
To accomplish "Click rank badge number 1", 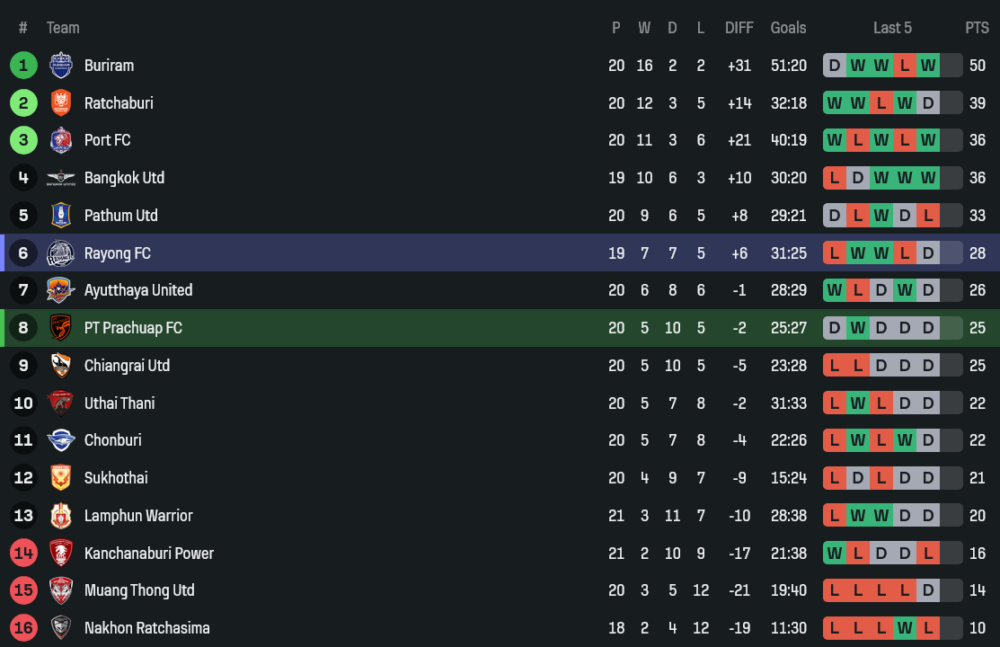I will coord(24,65).
